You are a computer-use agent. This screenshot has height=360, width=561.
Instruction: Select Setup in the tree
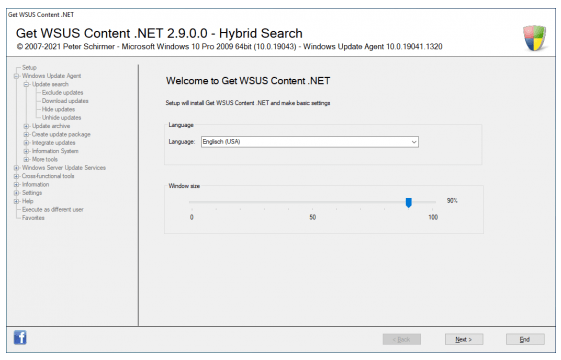(29, 67)
